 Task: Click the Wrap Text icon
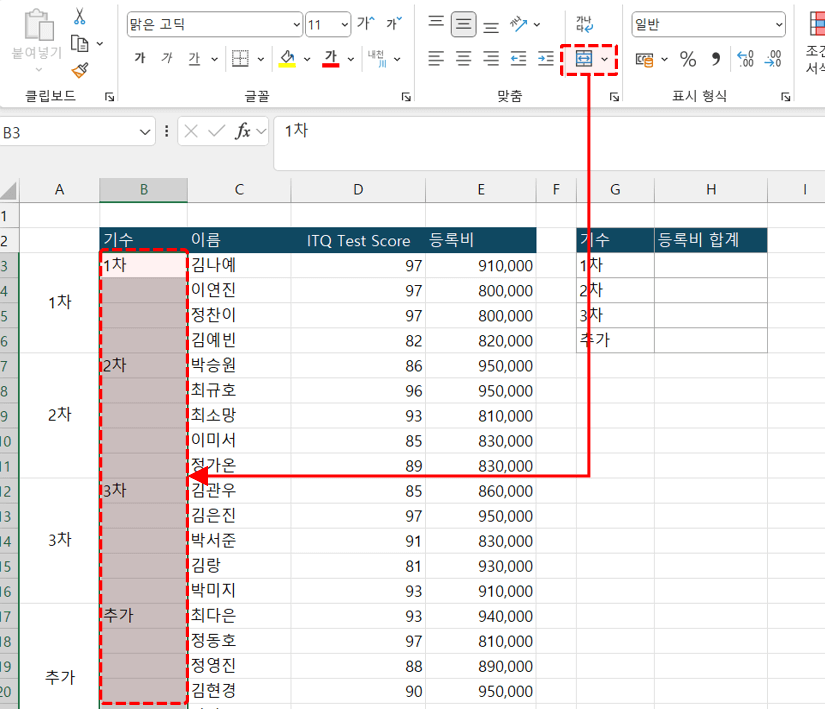coord(584,24)
